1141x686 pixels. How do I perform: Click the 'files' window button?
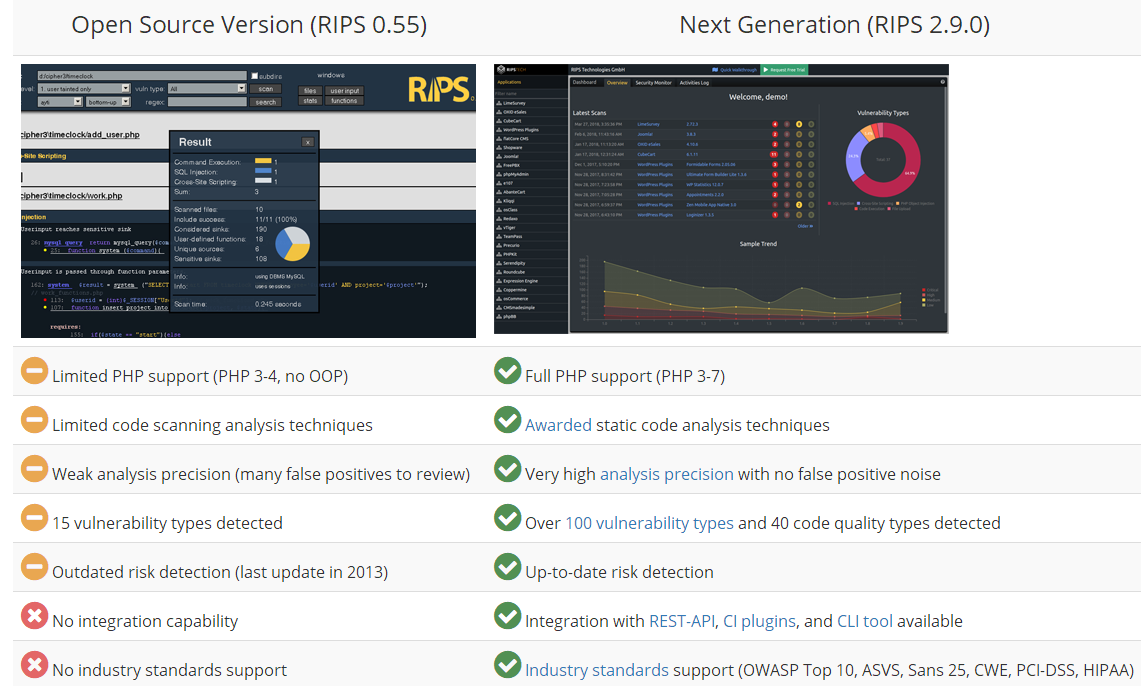pos(310,90)
